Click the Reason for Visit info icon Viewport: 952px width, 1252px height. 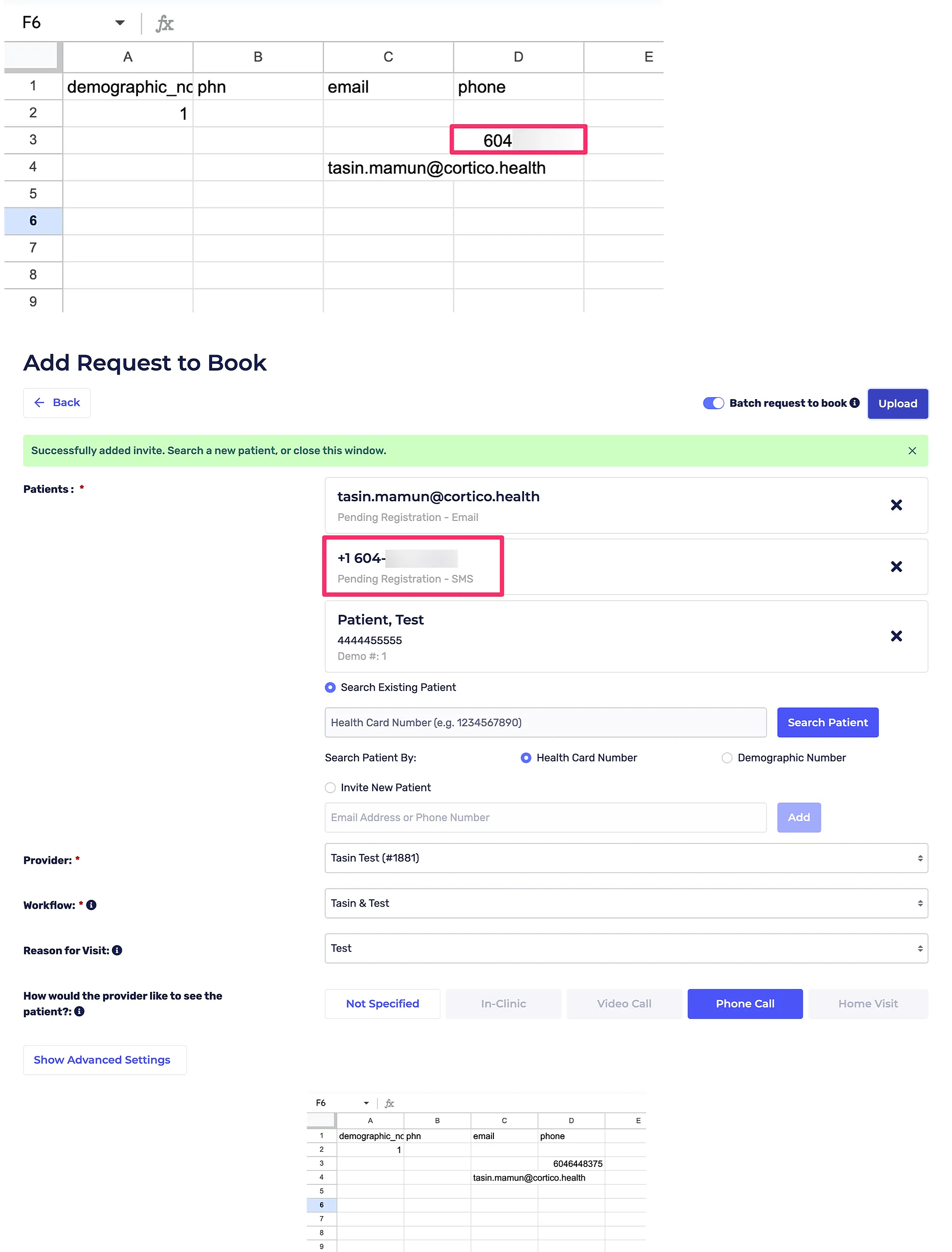click(x=117, y=950)
